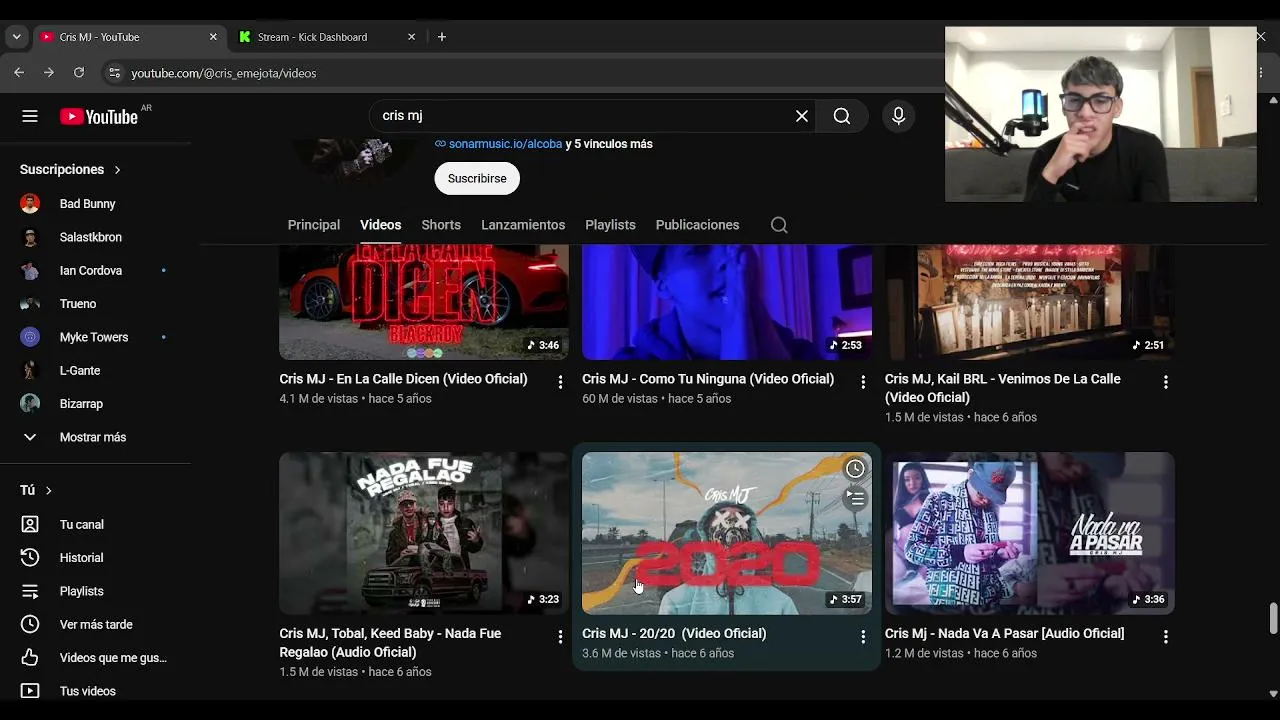
Task: Close the Kick Dashboard tab
Action: [411, 37]
